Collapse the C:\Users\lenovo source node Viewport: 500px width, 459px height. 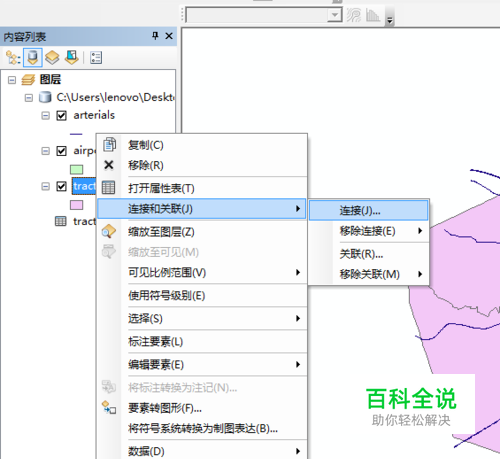(x=29, y=98)
